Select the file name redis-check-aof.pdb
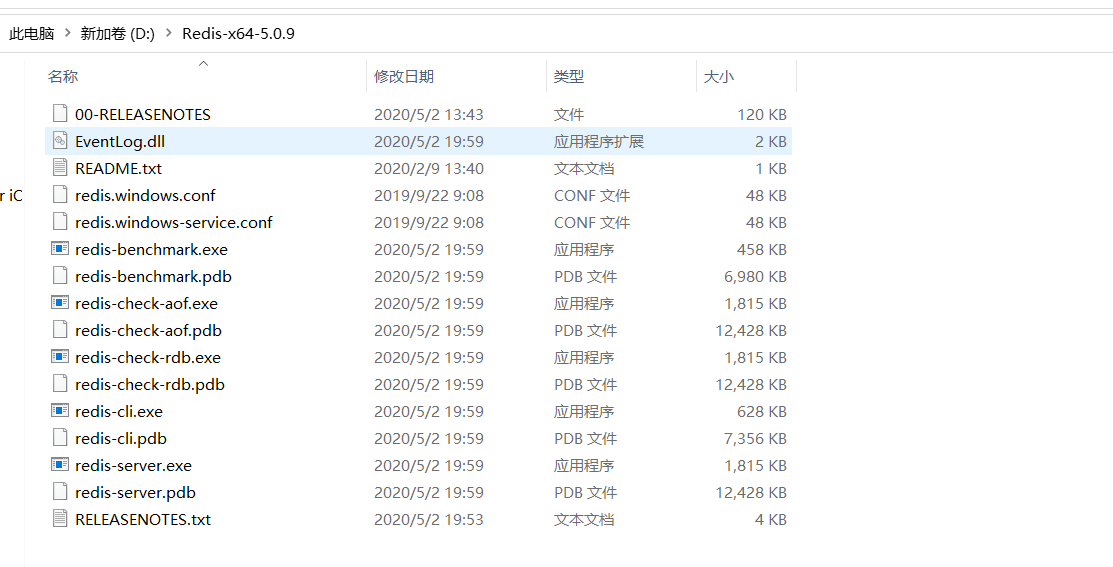The height and width of the screenshot is (567, 1113). coord(148,330)
